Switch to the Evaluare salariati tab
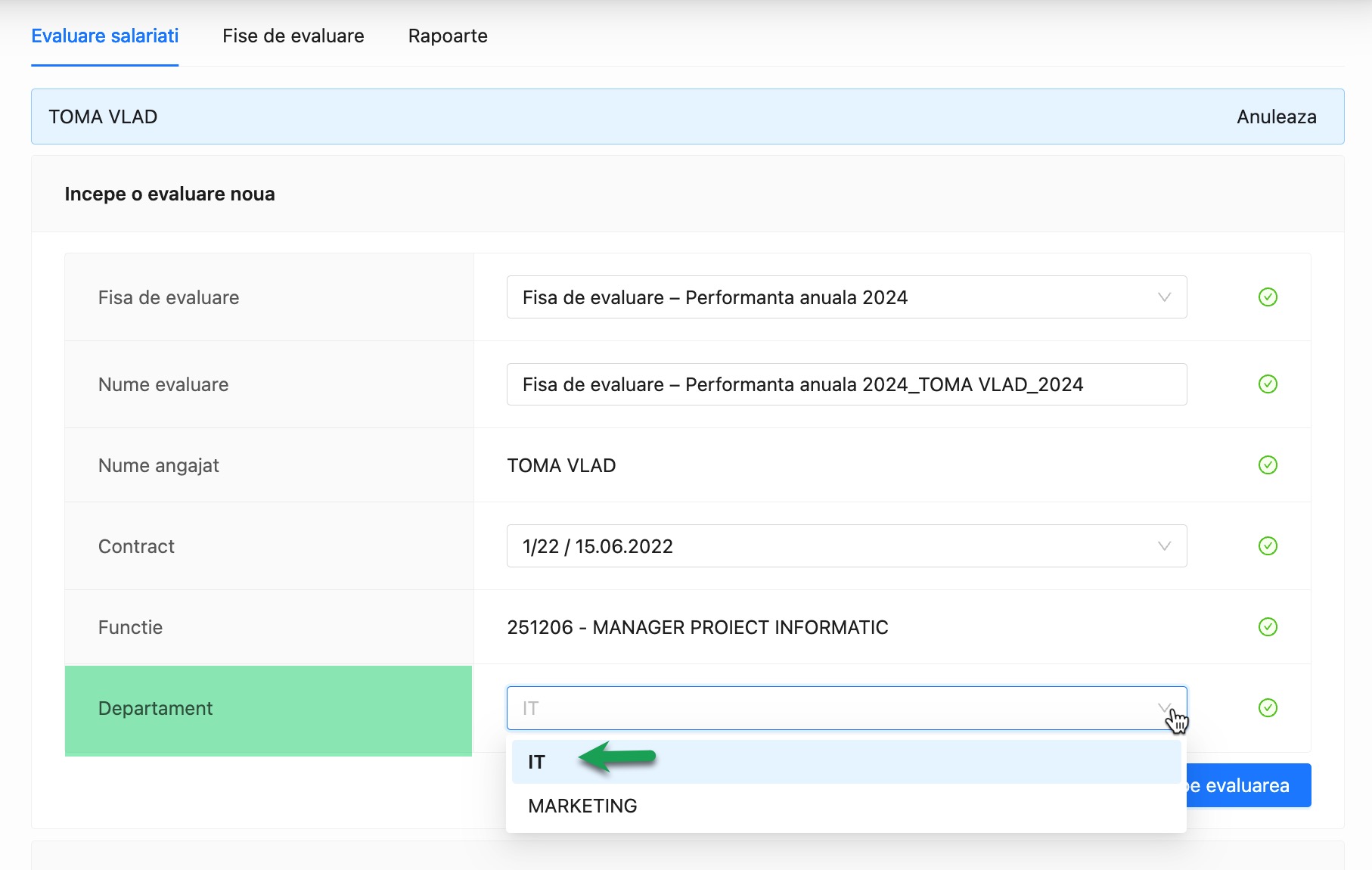 click(x=105, y=36)
